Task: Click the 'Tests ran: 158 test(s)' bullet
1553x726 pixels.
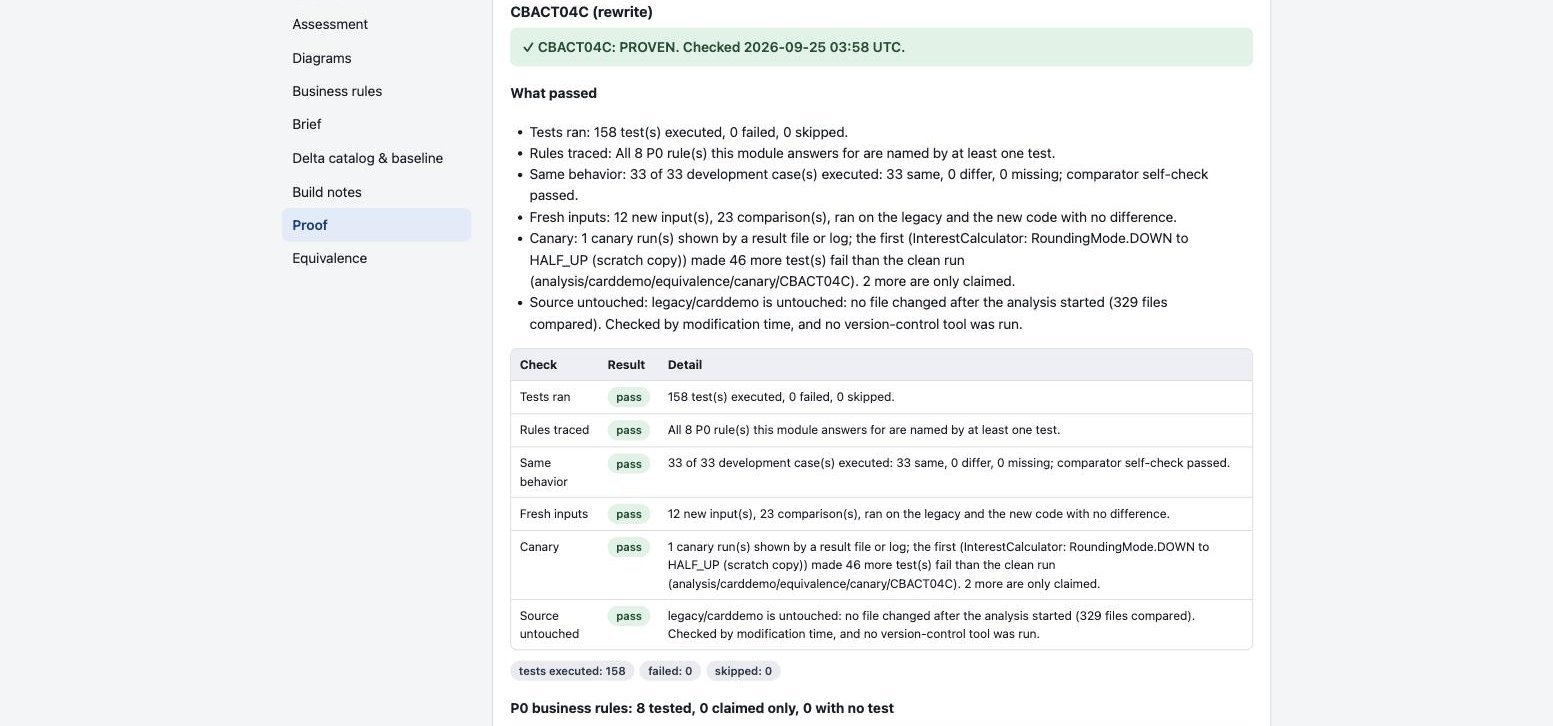Action: tap(689, 132)
